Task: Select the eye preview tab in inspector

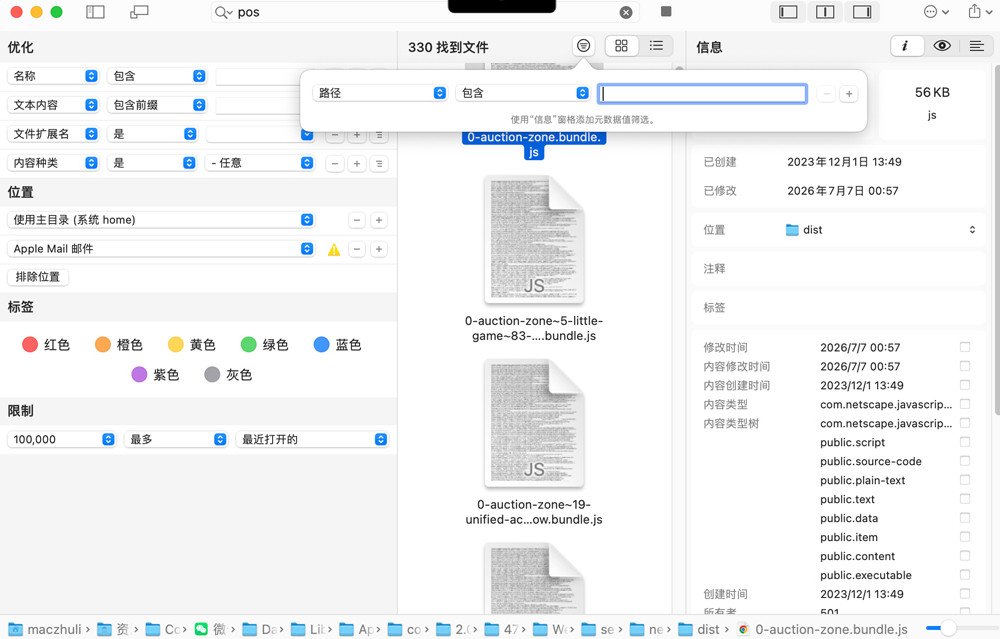Action: (942, 45)
